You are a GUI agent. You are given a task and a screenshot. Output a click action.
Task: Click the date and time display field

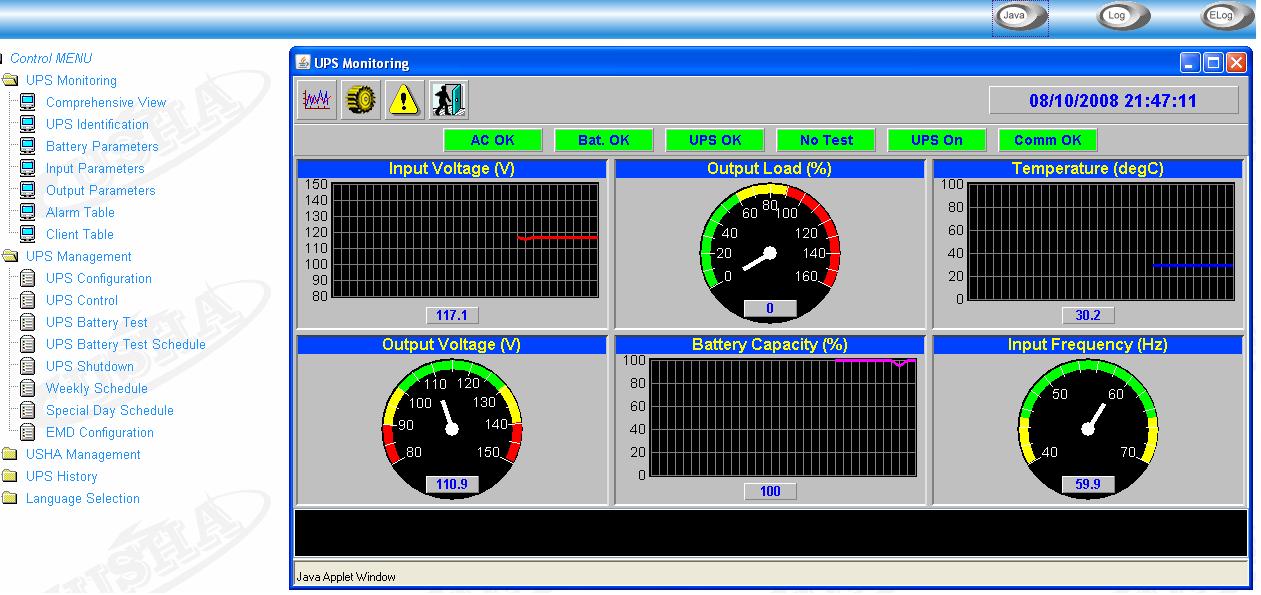click(1113, 99)
